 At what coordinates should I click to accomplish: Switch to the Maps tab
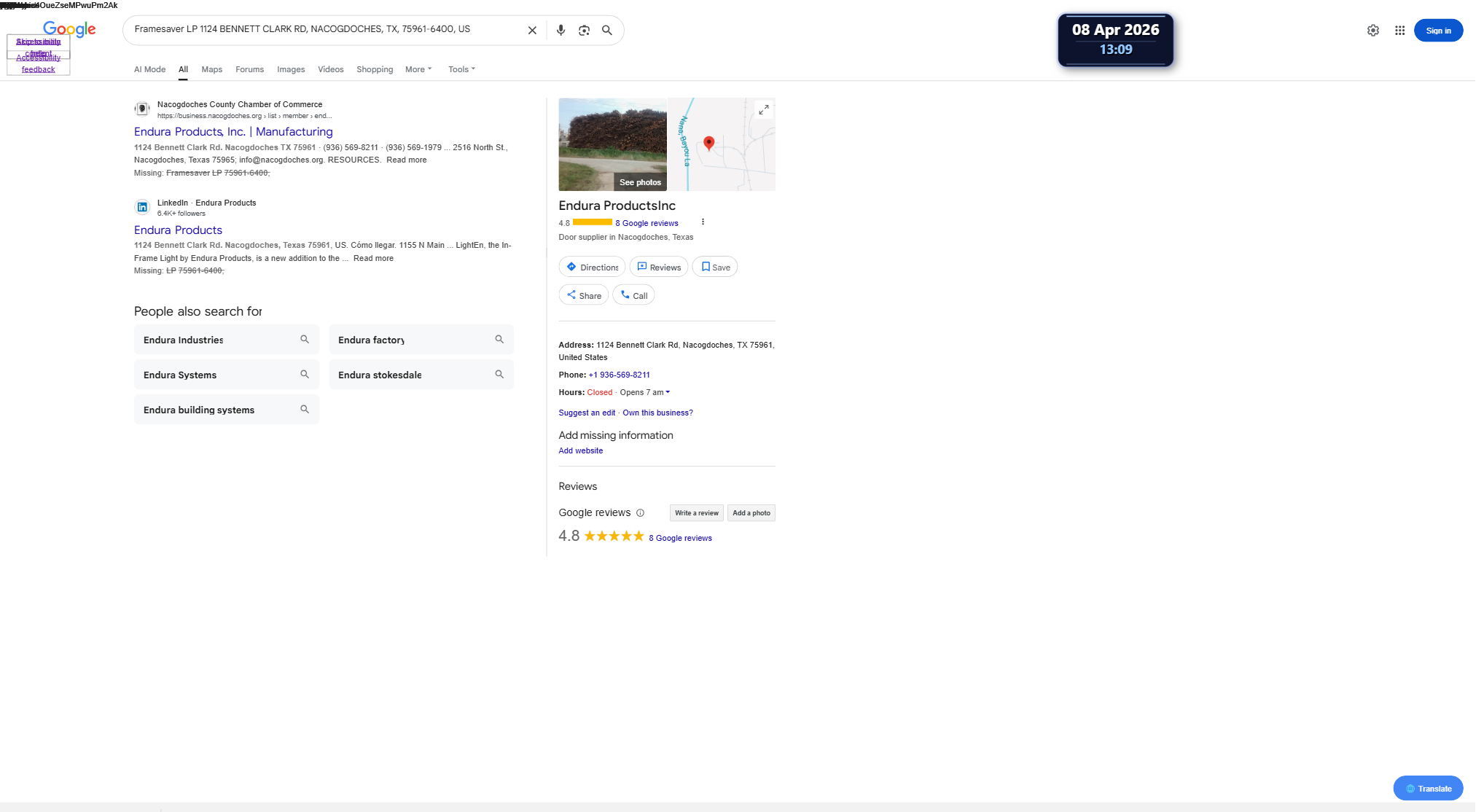click(211, 69)
